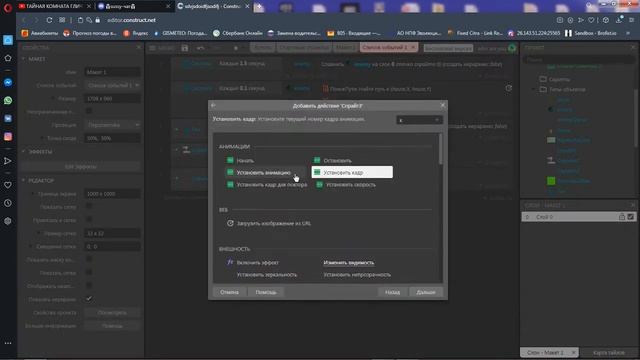This screenshot has height=360, width=640.
Task: Open the Construct 'Меню' button
Action: [162, 48]
